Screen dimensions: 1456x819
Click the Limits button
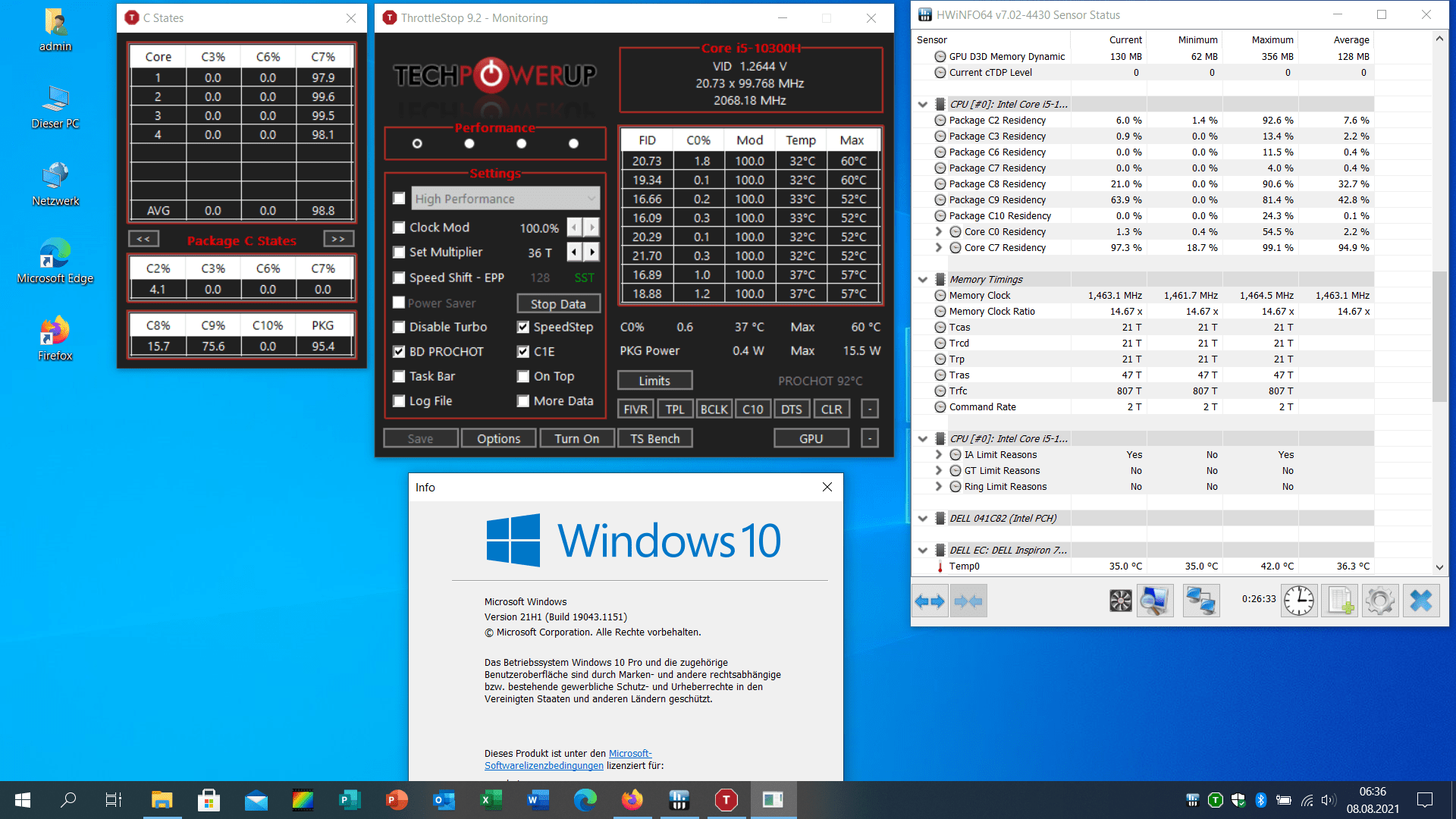tap(654, 380)
